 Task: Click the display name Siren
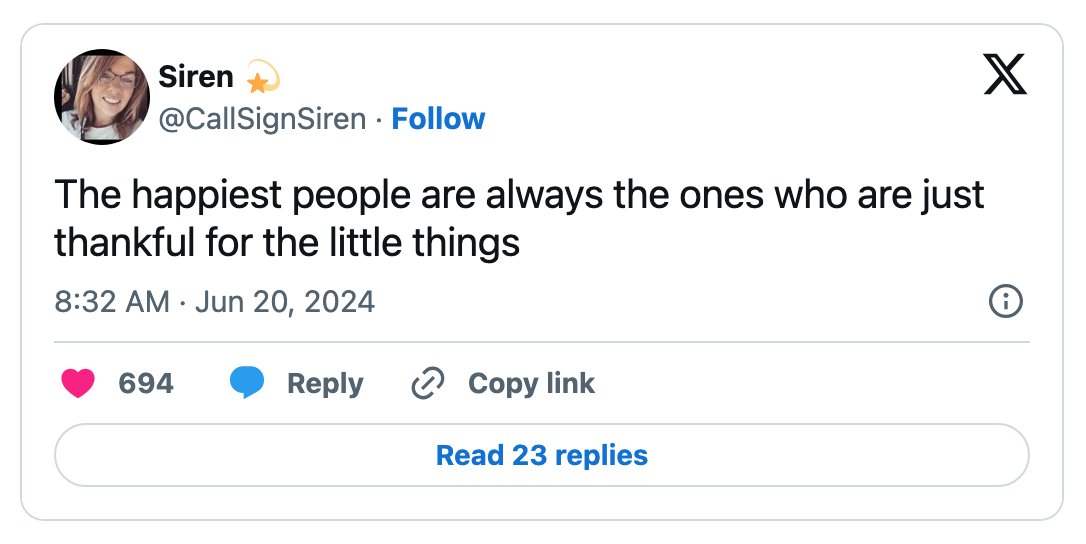(196, 76)
